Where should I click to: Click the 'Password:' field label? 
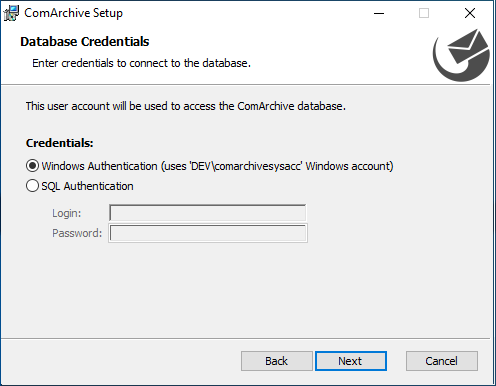[x=77, y=233]
